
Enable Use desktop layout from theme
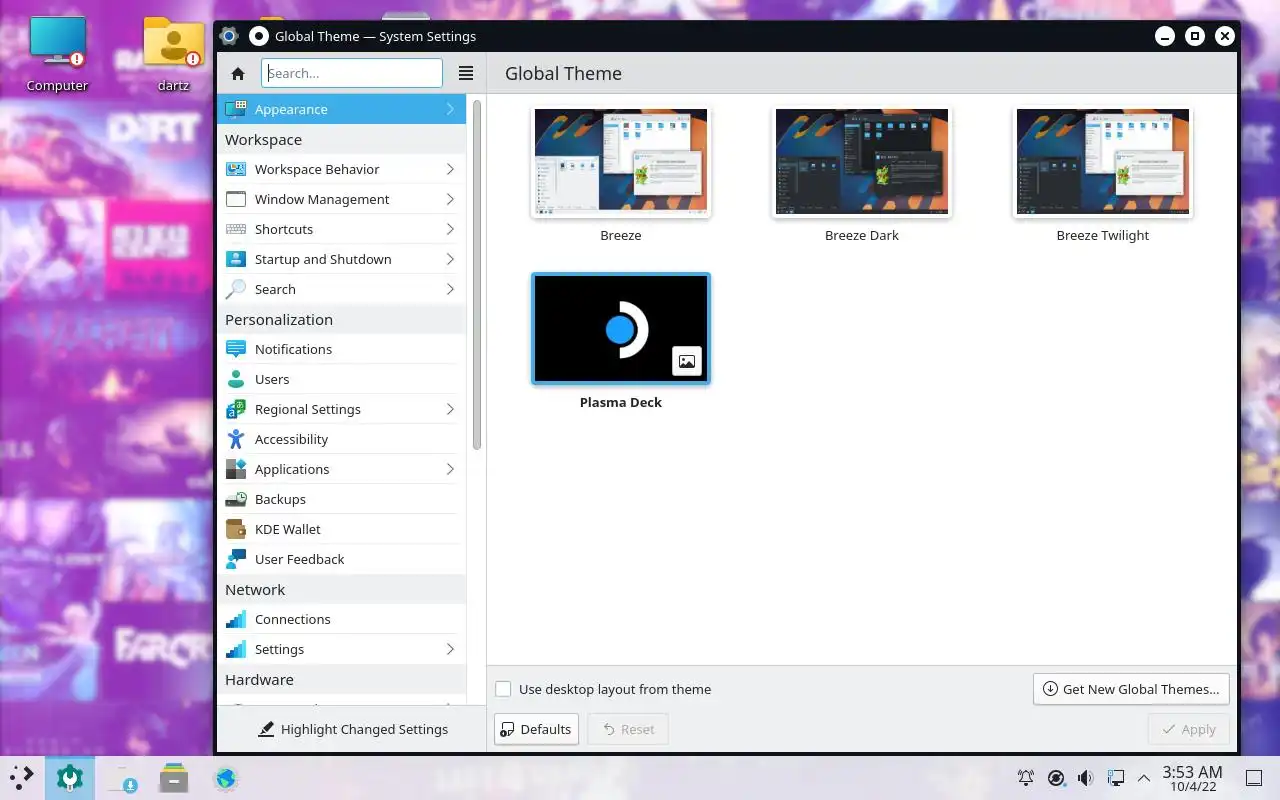(503, 689)
